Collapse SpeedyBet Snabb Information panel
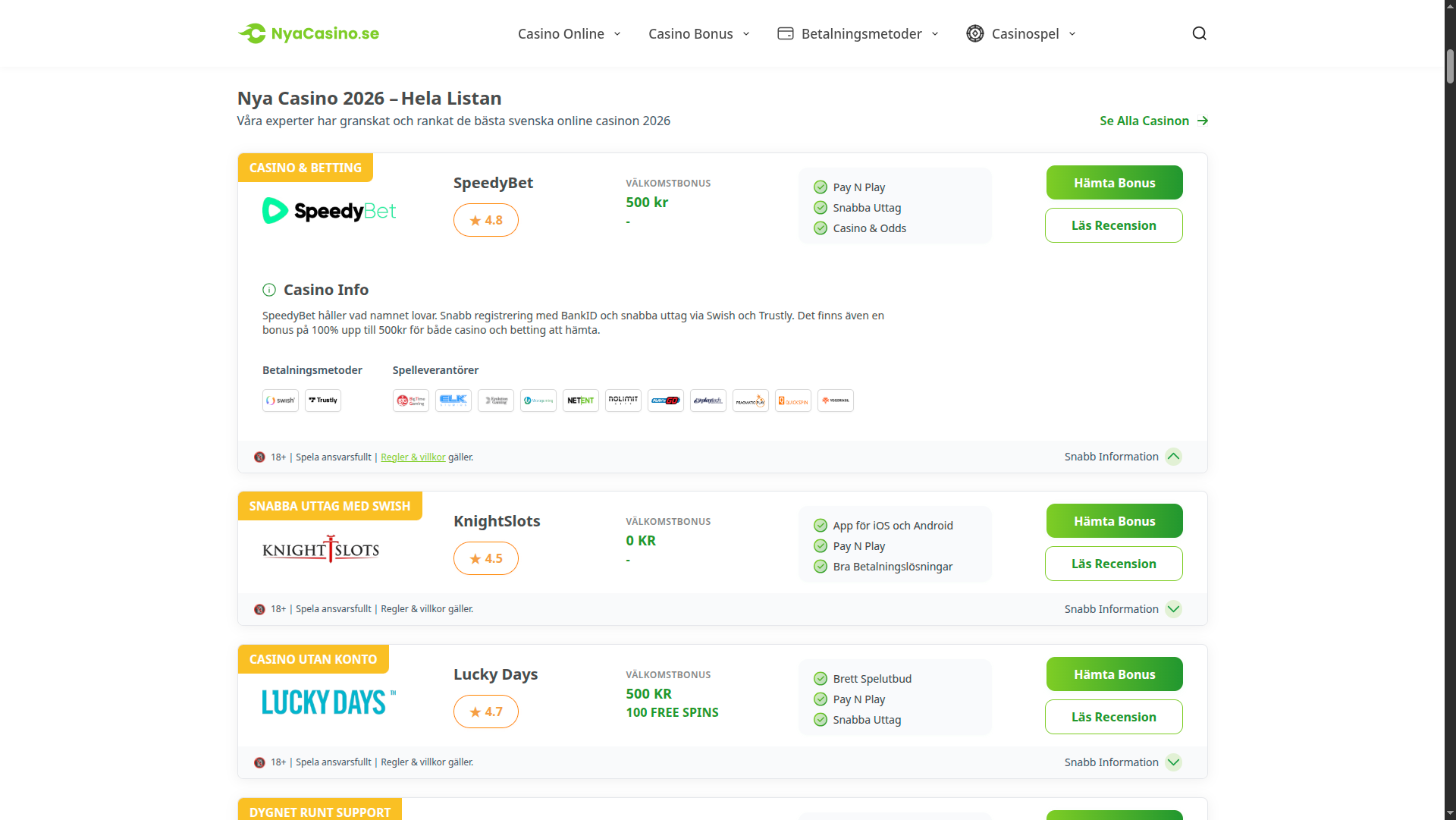The image size is (1456, 820). pyautogui.click(x=1173, y=457)
